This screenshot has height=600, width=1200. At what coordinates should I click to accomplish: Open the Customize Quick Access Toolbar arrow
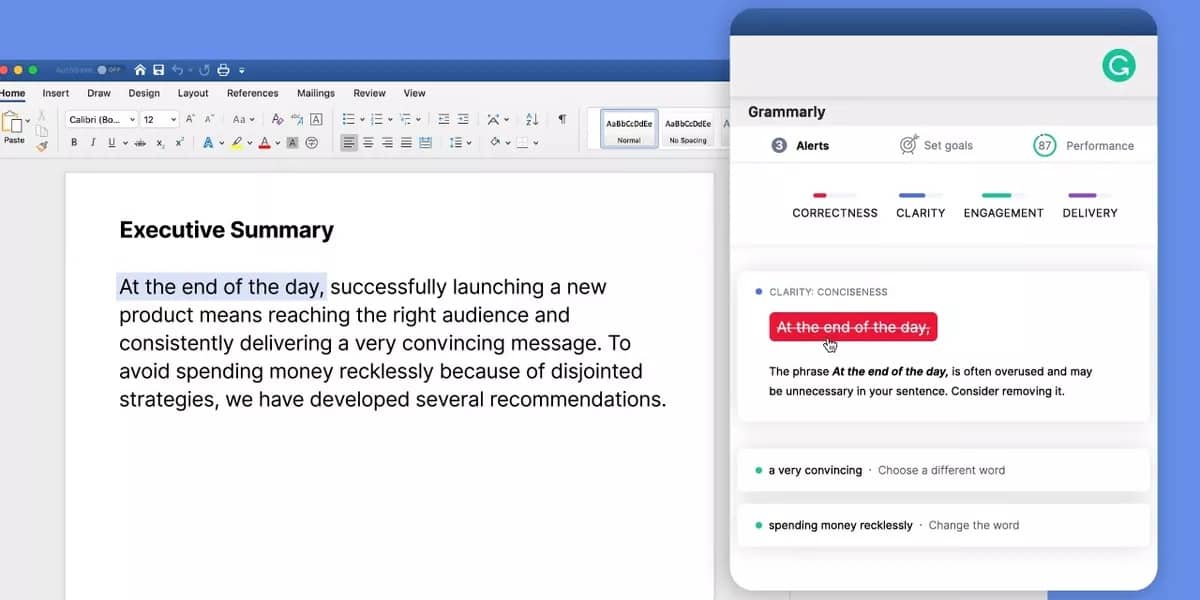[242, 71]
